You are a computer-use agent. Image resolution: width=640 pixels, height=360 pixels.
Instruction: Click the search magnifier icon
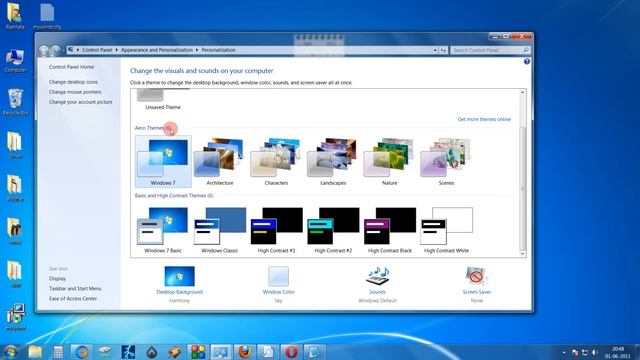(526, 50)
